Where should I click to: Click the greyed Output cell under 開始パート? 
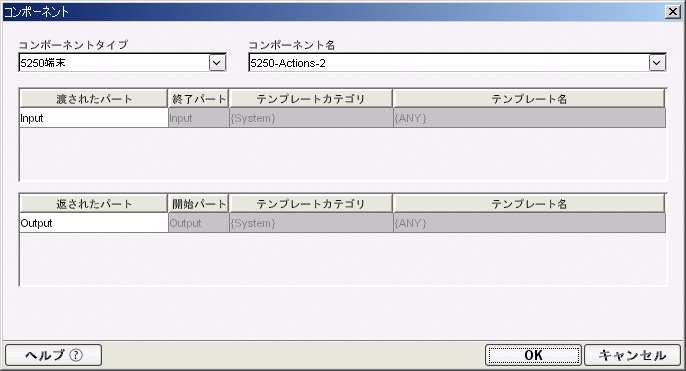(x=199, y=223)
